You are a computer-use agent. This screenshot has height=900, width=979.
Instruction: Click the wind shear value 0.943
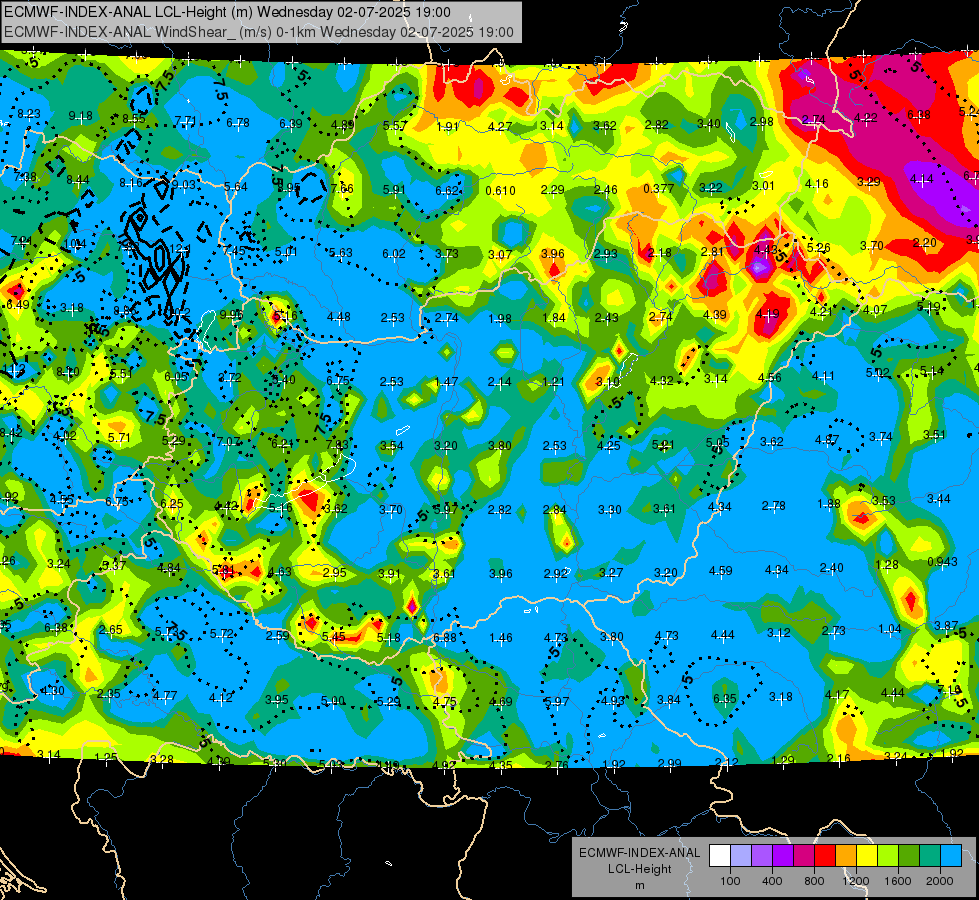point(942,561)
